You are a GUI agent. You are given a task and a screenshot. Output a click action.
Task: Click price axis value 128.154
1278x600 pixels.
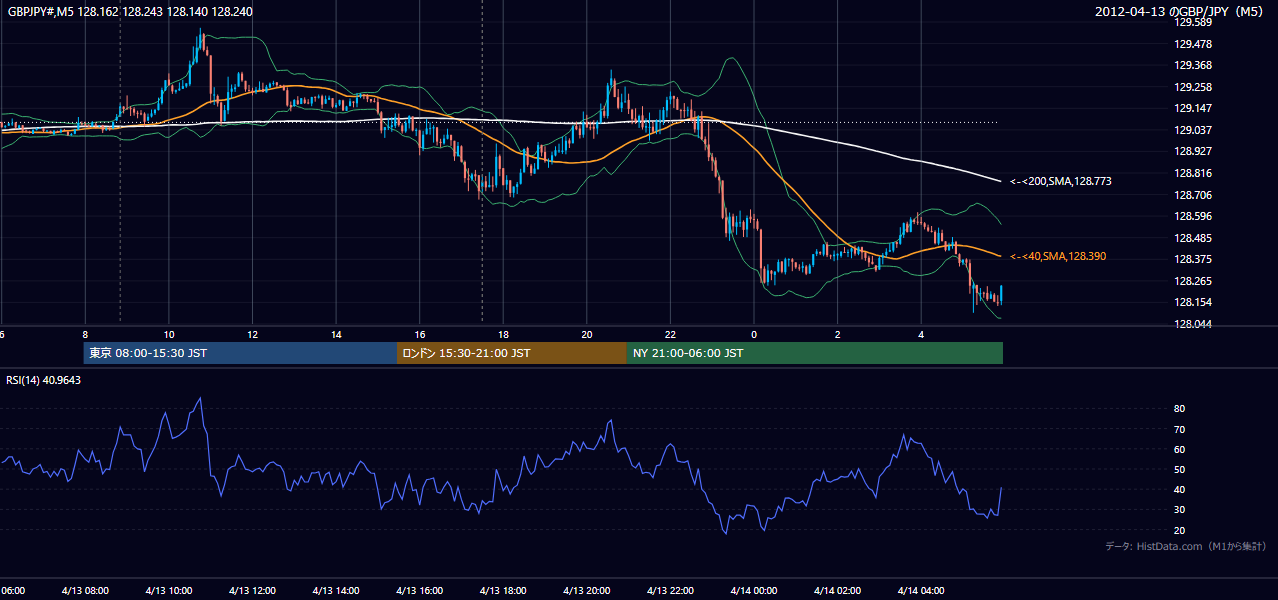(1193, 302)
